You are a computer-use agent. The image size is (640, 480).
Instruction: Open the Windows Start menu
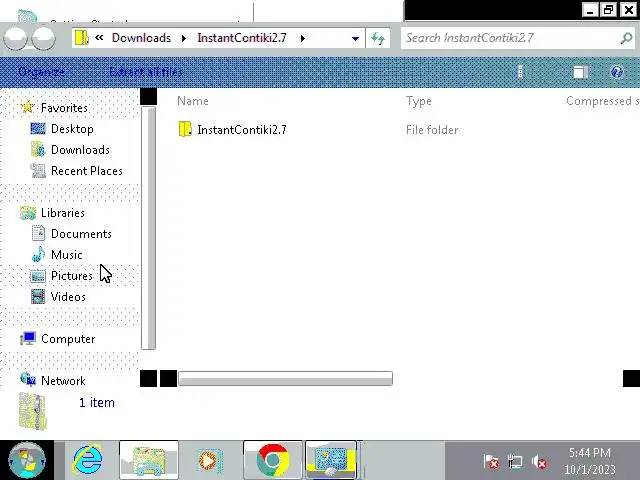coord(27,460)
